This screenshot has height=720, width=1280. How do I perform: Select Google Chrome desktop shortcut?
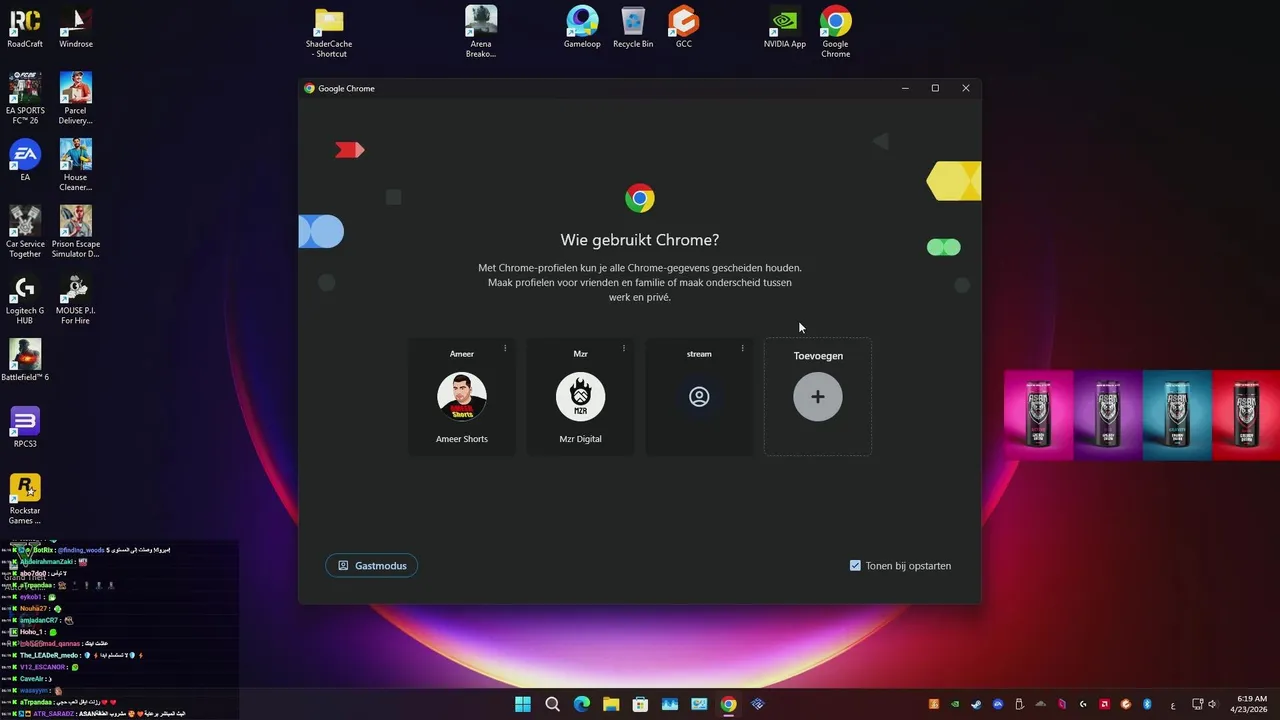click(836, 33)
